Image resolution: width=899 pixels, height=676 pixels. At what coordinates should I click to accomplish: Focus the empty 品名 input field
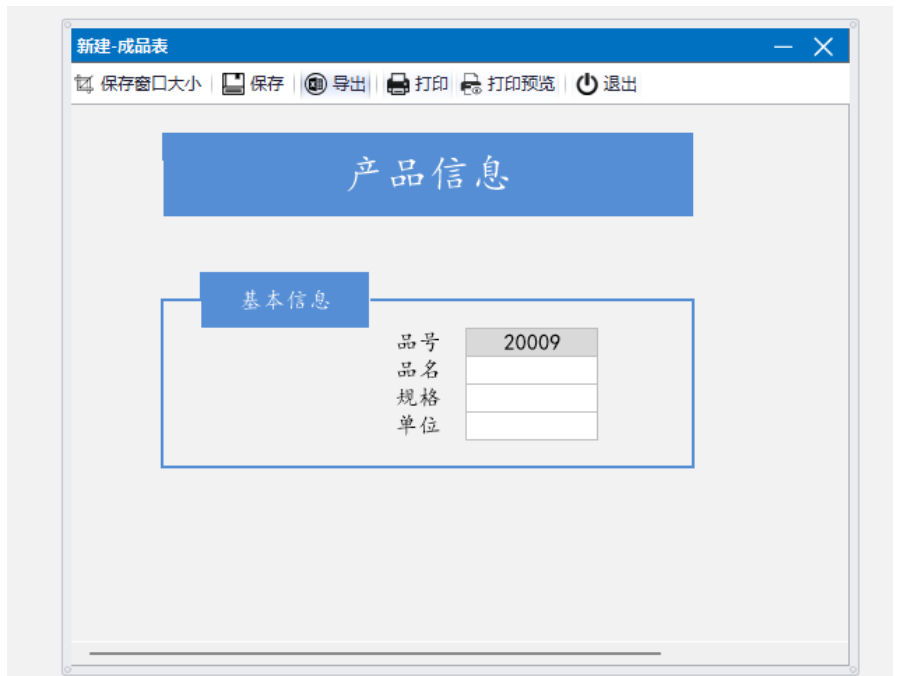pyautogui.click(x=531, y=370)
